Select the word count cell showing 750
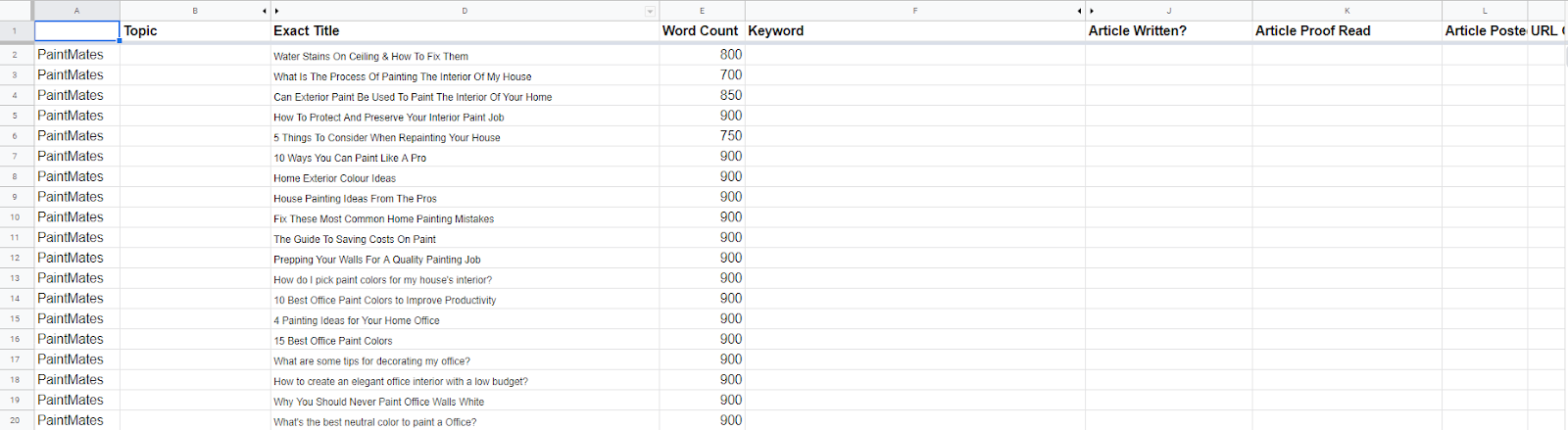 (x=702, y=136)
